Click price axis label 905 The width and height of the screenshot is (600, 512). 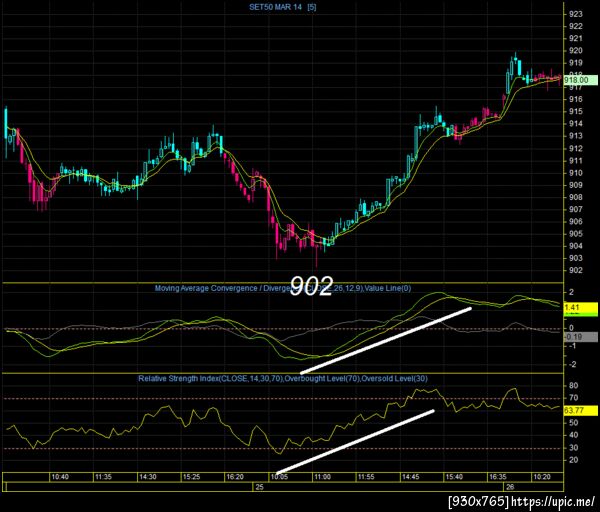point(576,234)
